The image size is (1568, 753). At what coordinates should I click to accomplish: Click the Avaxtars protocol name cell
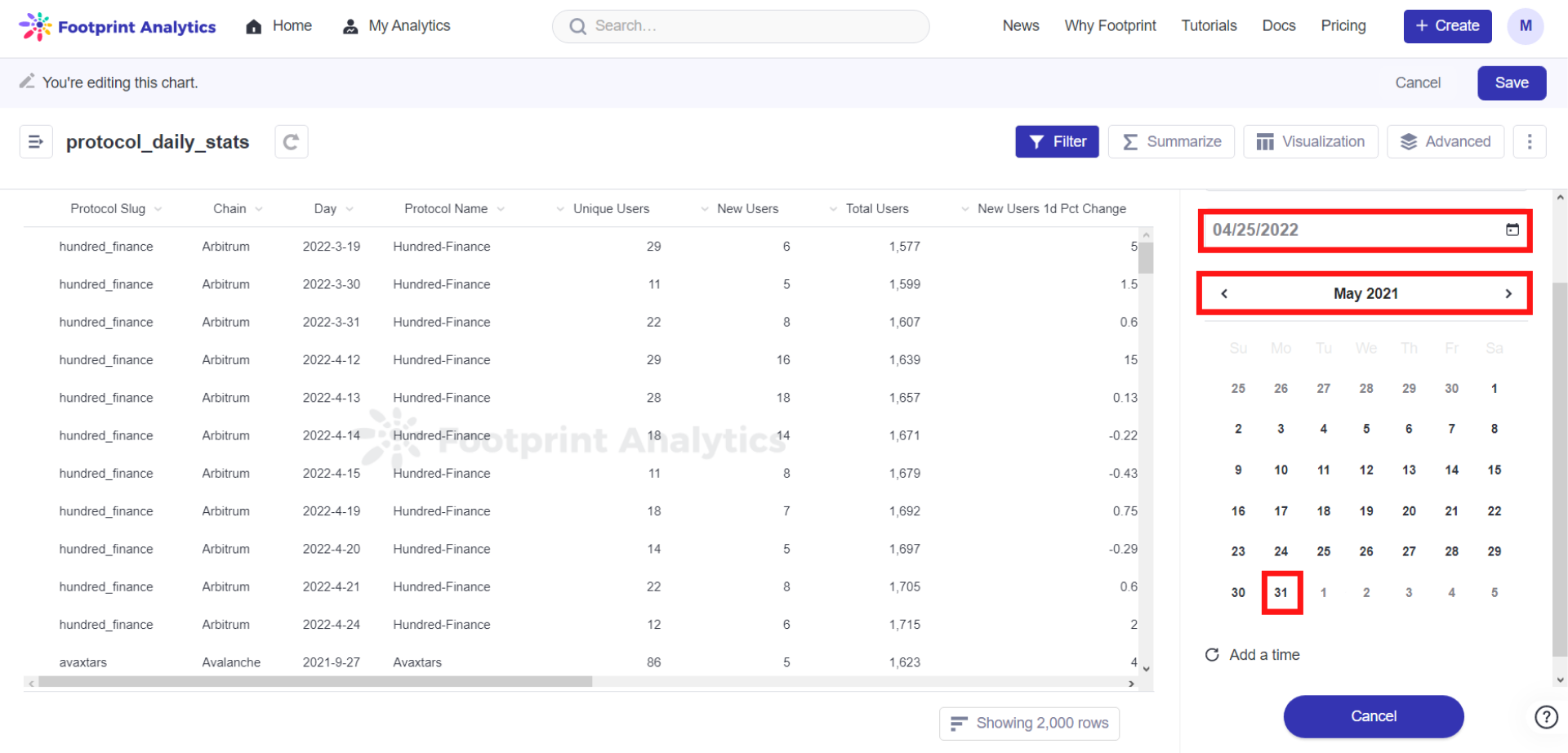[x=417, y=662]
